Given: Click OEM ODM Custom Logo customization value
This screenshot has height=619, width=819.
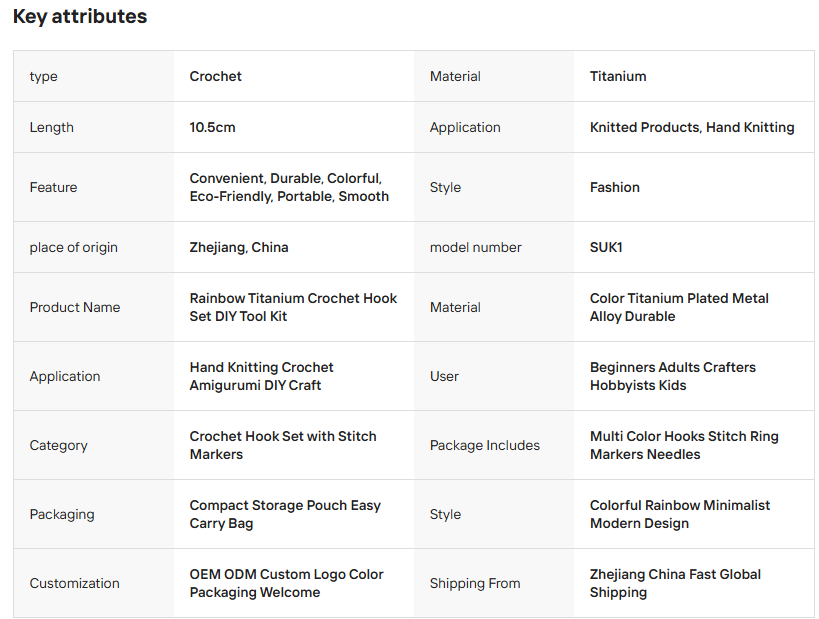Looking at the screenshot, I should tap(286, 583).
